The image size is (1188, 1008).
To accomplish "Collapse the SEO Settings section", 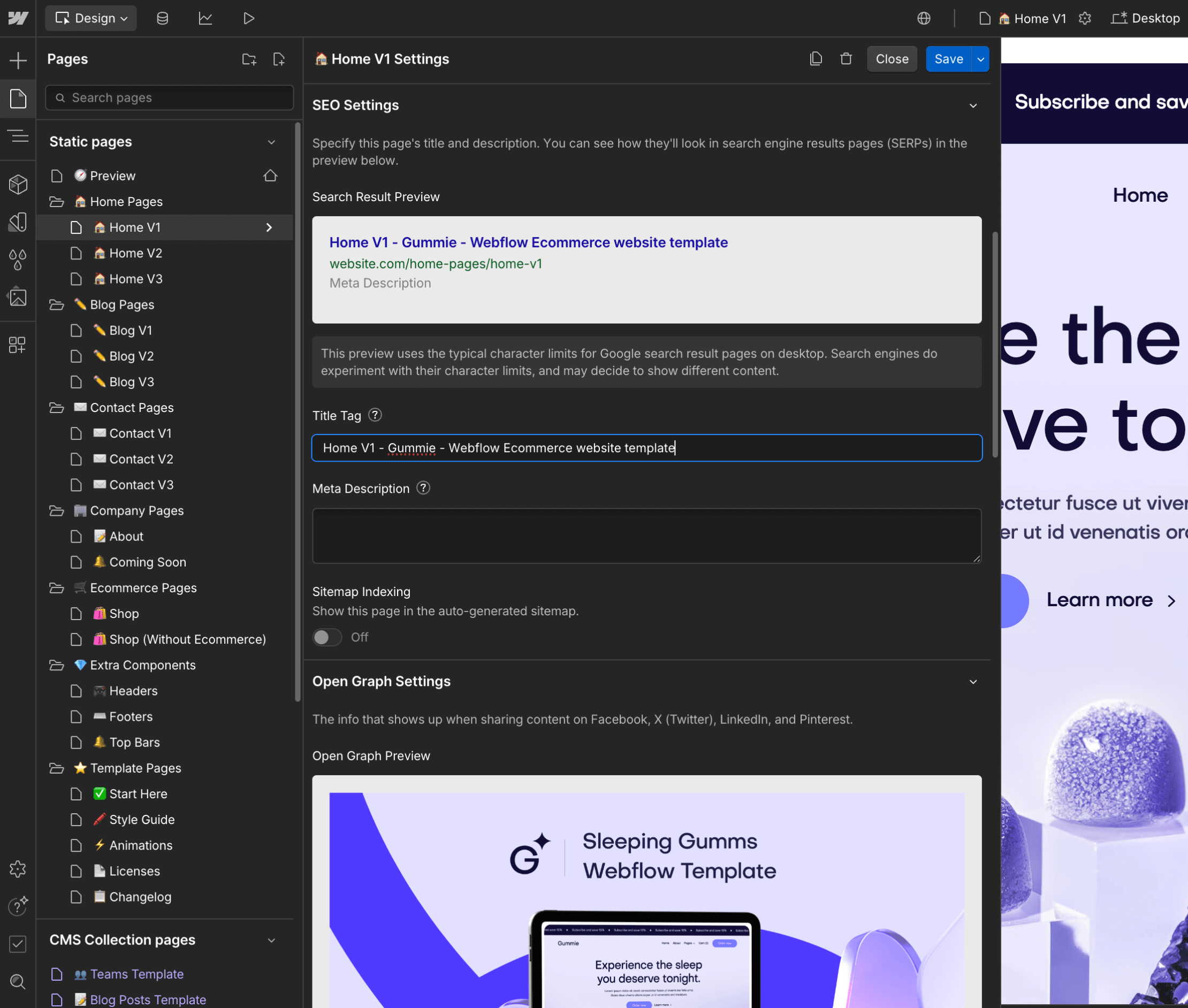I will point(972,105).
